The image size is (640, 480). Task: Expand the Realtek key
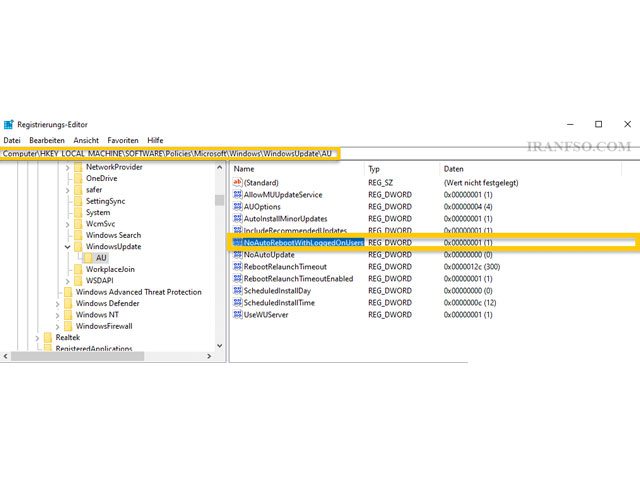(x=37, y=338)
